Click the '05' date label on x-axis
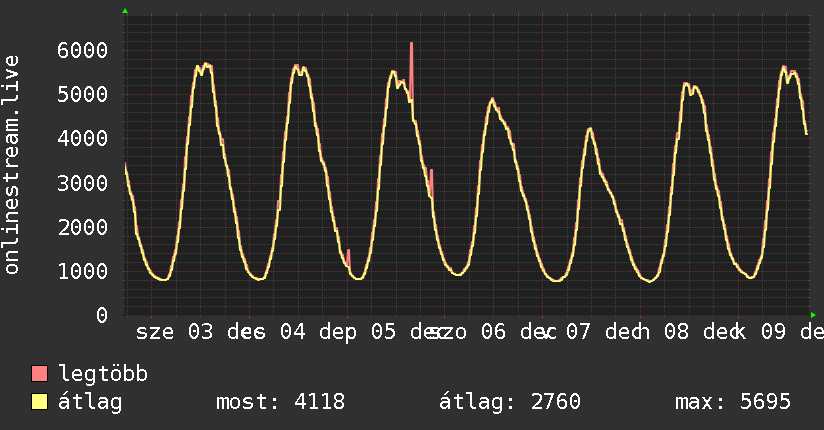The image size is (824, 430). pyautogui.click(x=384, y=332)
